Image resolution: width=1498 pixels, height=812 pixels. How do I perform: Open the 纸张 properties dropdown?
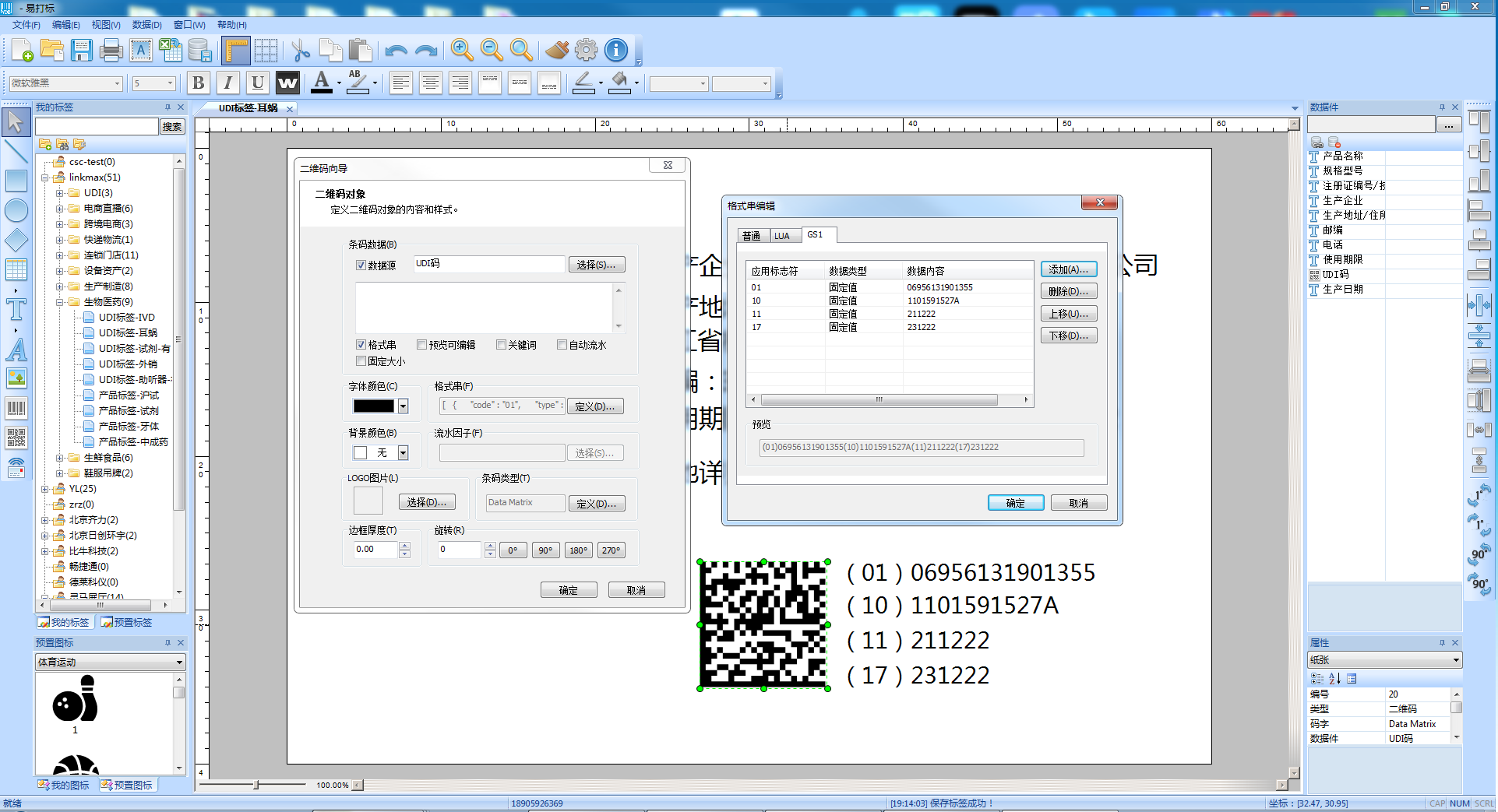[x=1456, y=660]
